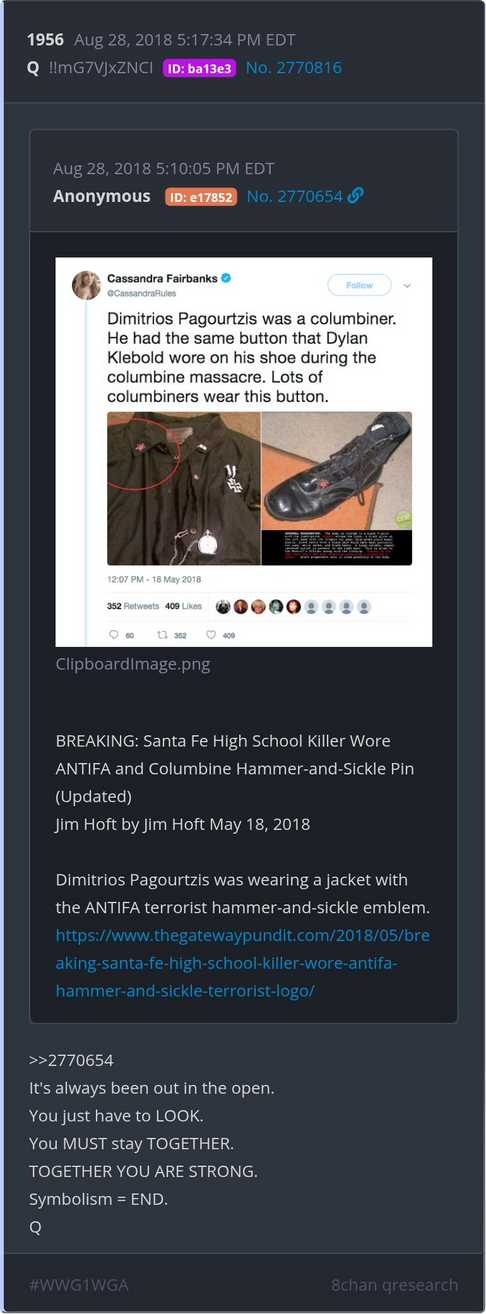Click the verified badge next to Cassandra Fairbanks
Viewport: 486px width, 1314px height.
(x=227, y=278)
